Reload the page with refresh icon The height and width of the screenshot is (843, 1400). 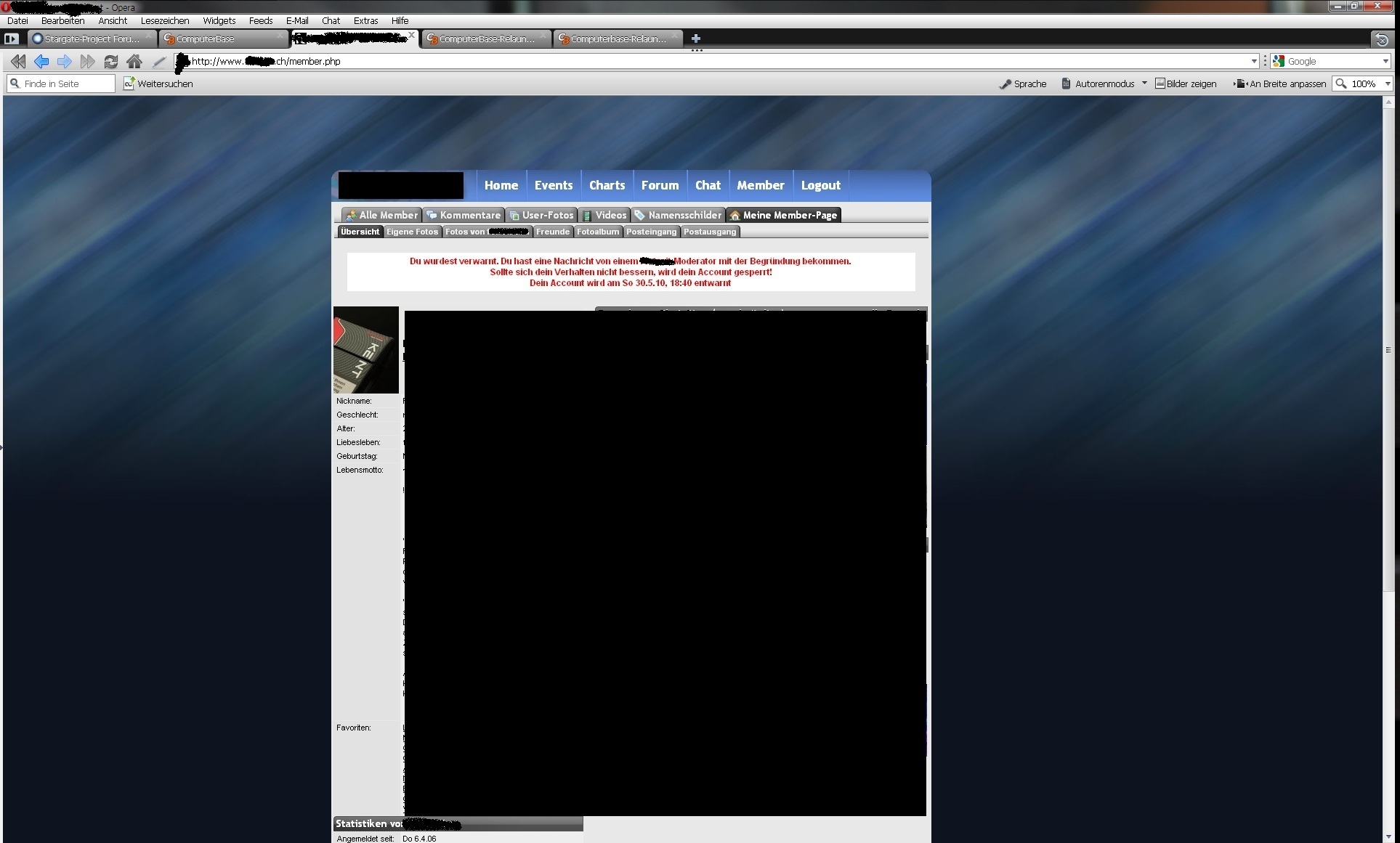[110, 62]
